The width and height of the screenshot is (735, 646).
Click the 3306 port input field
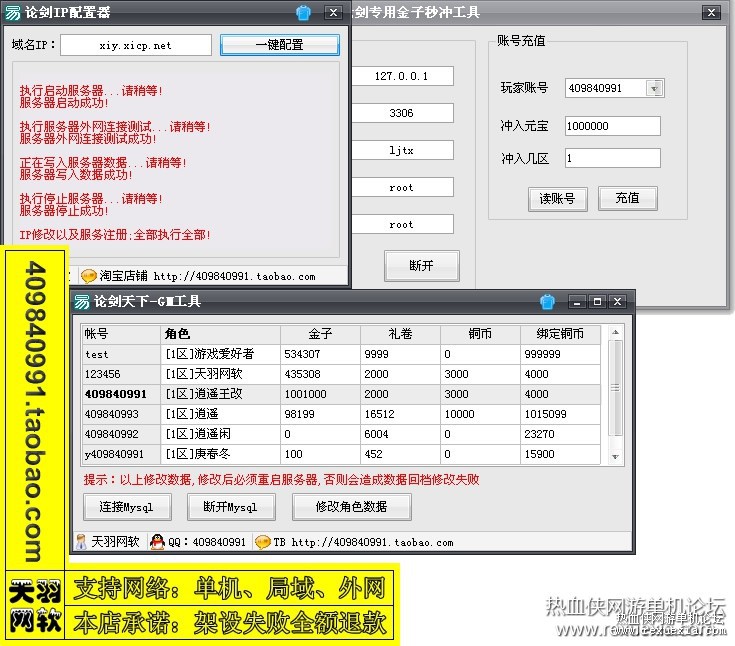(x=402, y=113)
